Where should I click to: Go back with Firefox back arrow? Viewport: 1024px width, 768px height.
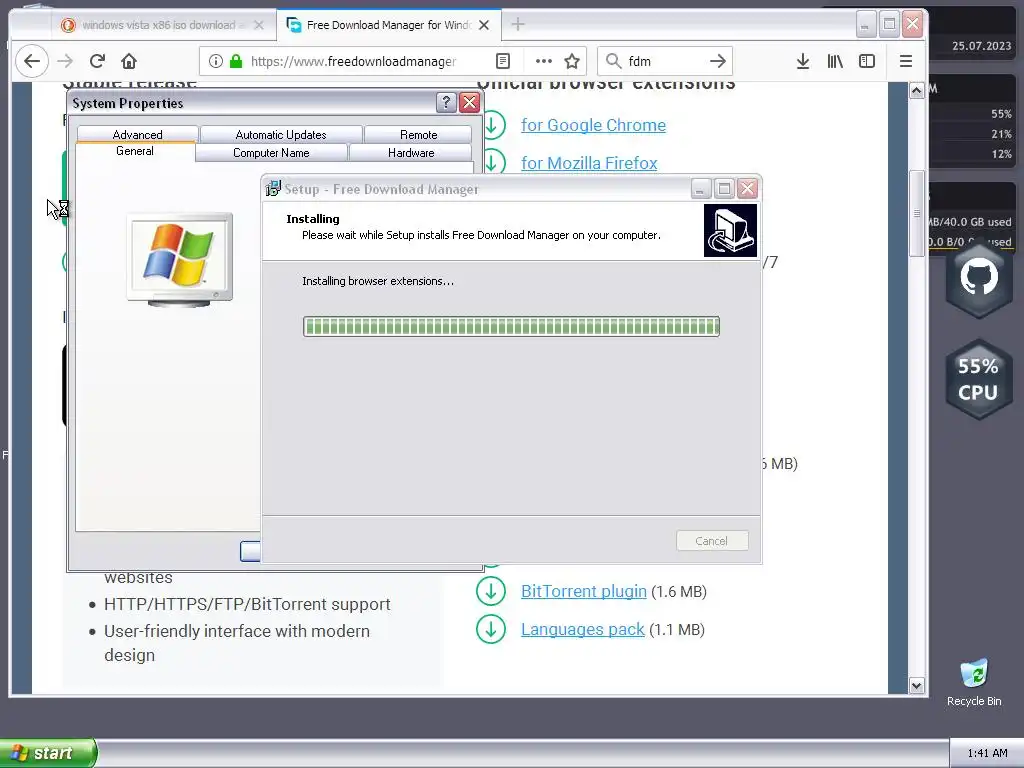click(31, 61)
